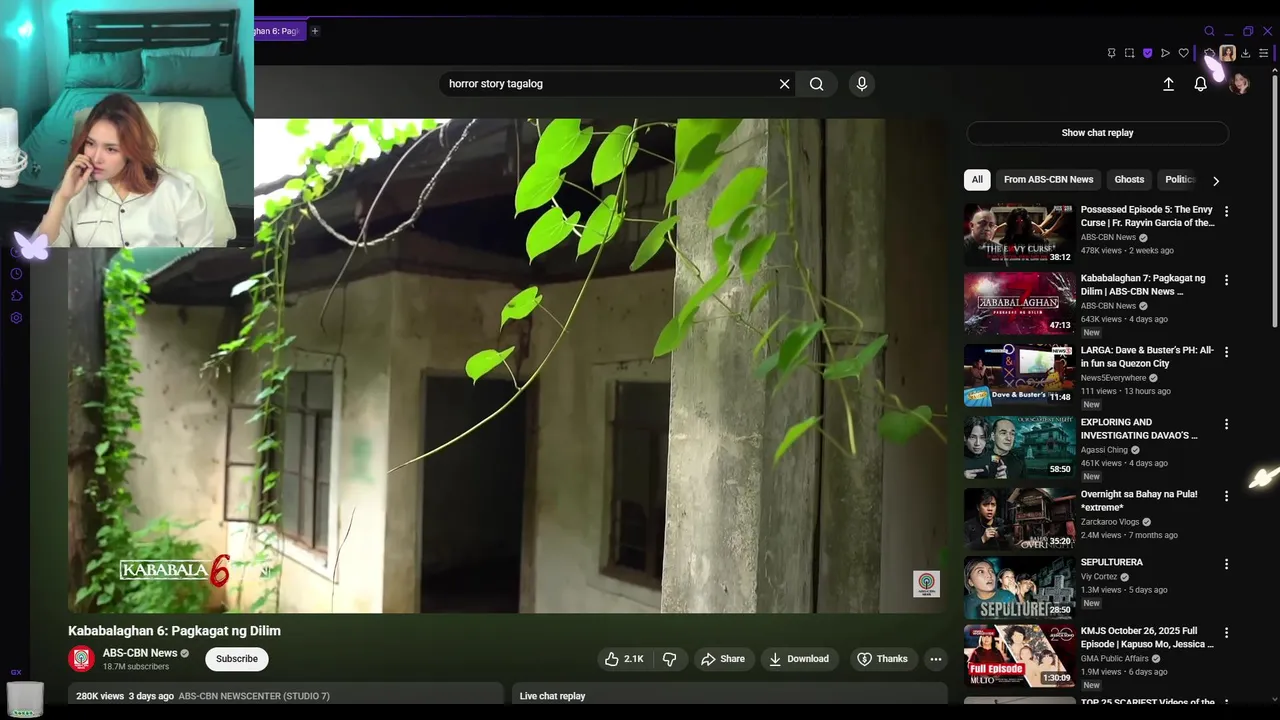Open options menu for Overnight sa Bahay video
Viewport: 1280px width, 720px height.
point(1226,496)
